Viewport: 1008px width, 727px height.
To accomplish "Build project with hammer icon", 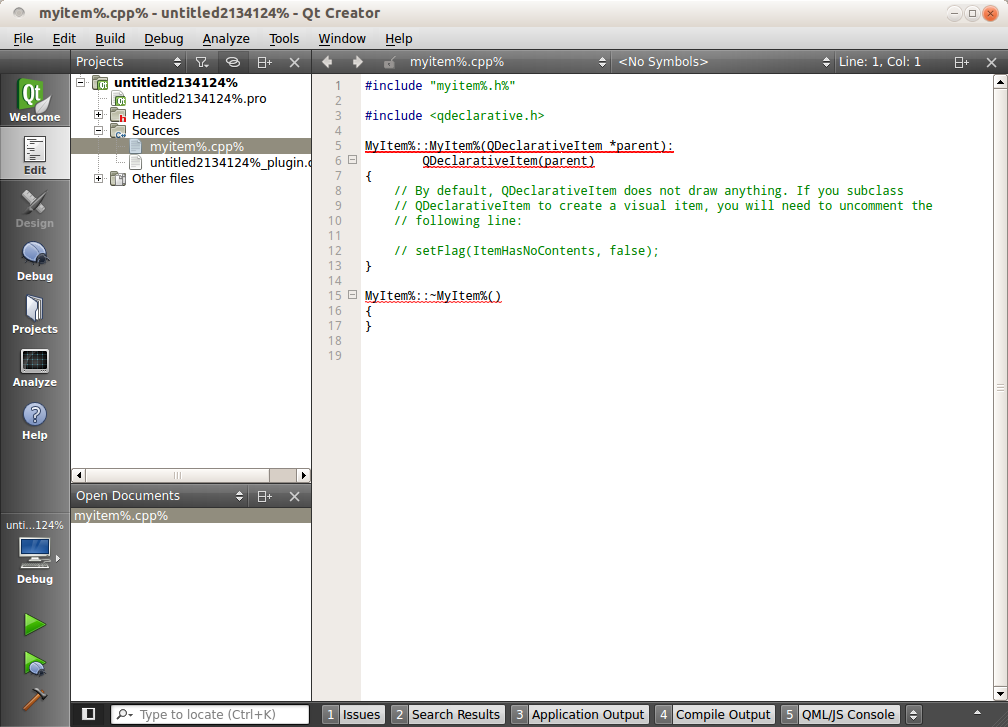I will point(35,699).
